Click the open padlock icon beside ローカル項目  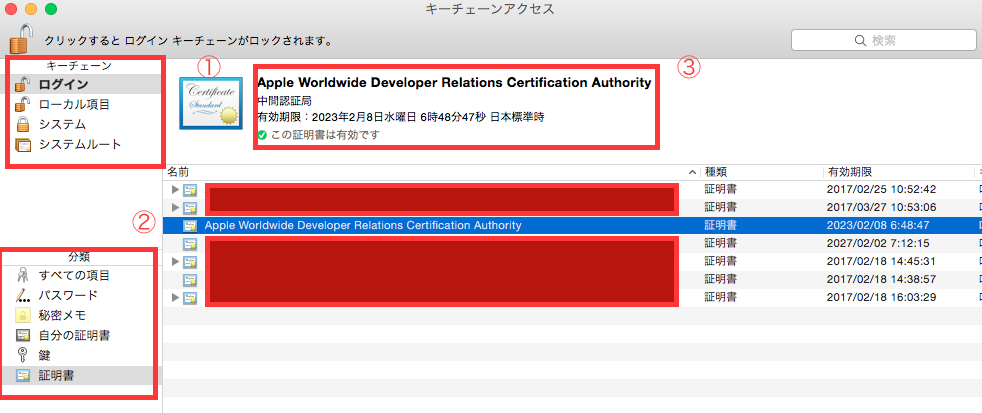[23, 104]
